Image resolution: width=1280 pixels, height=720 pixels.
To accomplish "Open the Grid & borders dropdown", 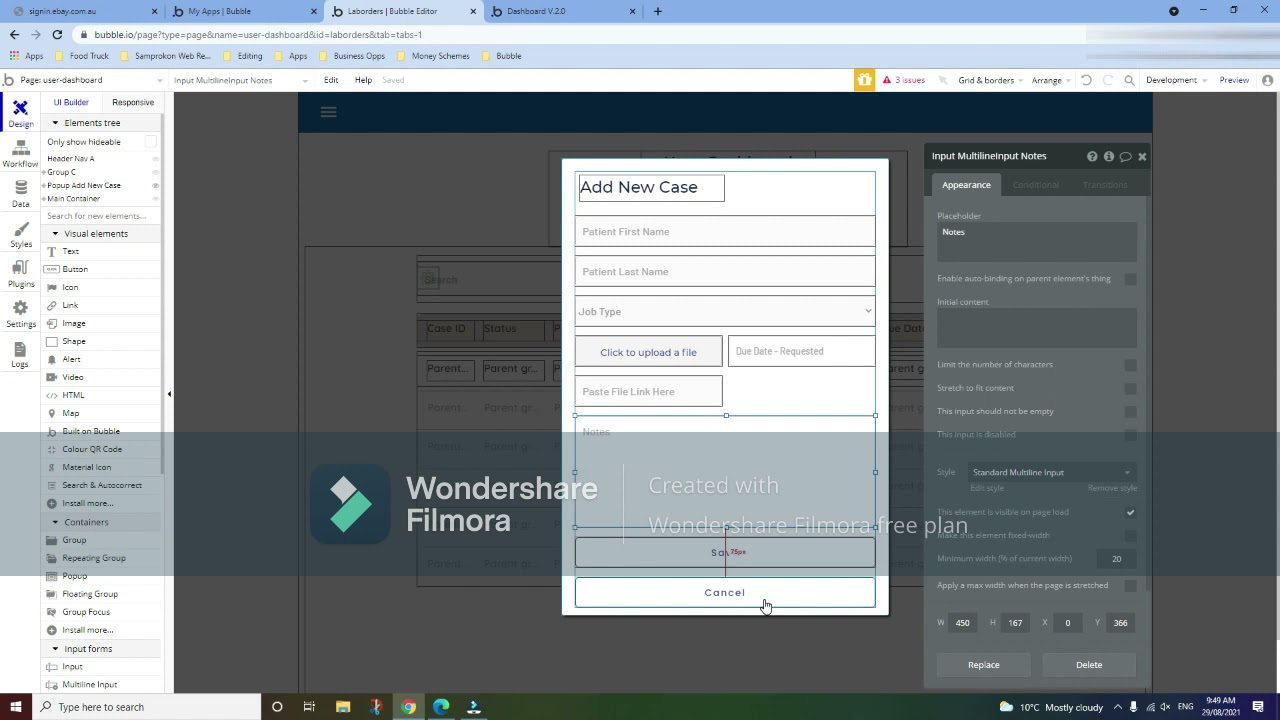I will click(990, 80).
